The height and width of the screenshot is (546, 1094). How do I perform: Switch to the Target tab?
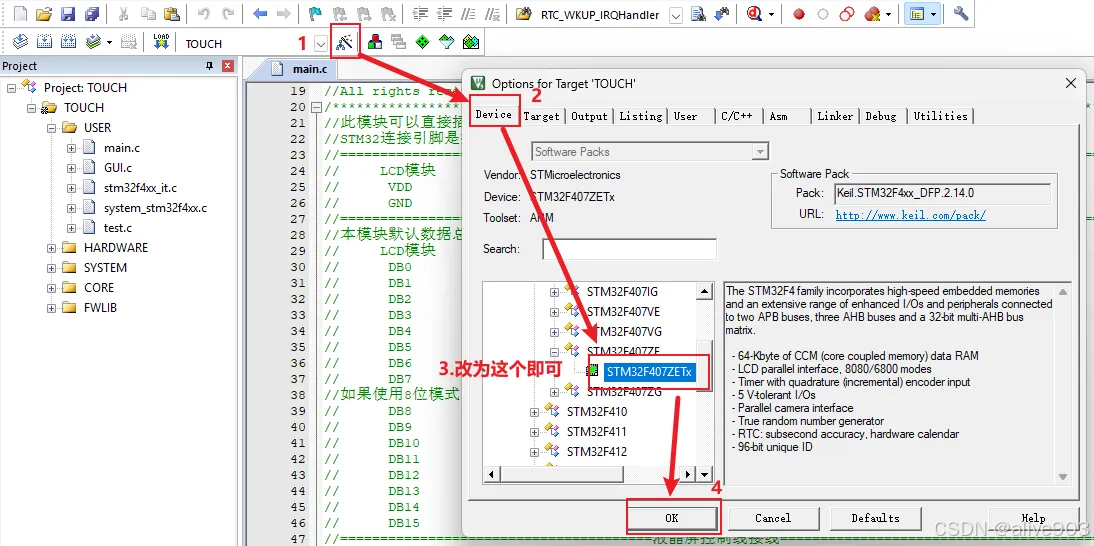(541, 116)
